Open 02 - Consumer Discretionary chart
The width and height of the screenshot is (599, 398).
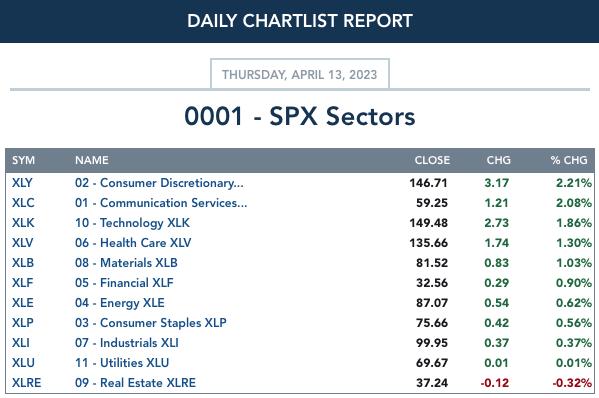[159, 183]
